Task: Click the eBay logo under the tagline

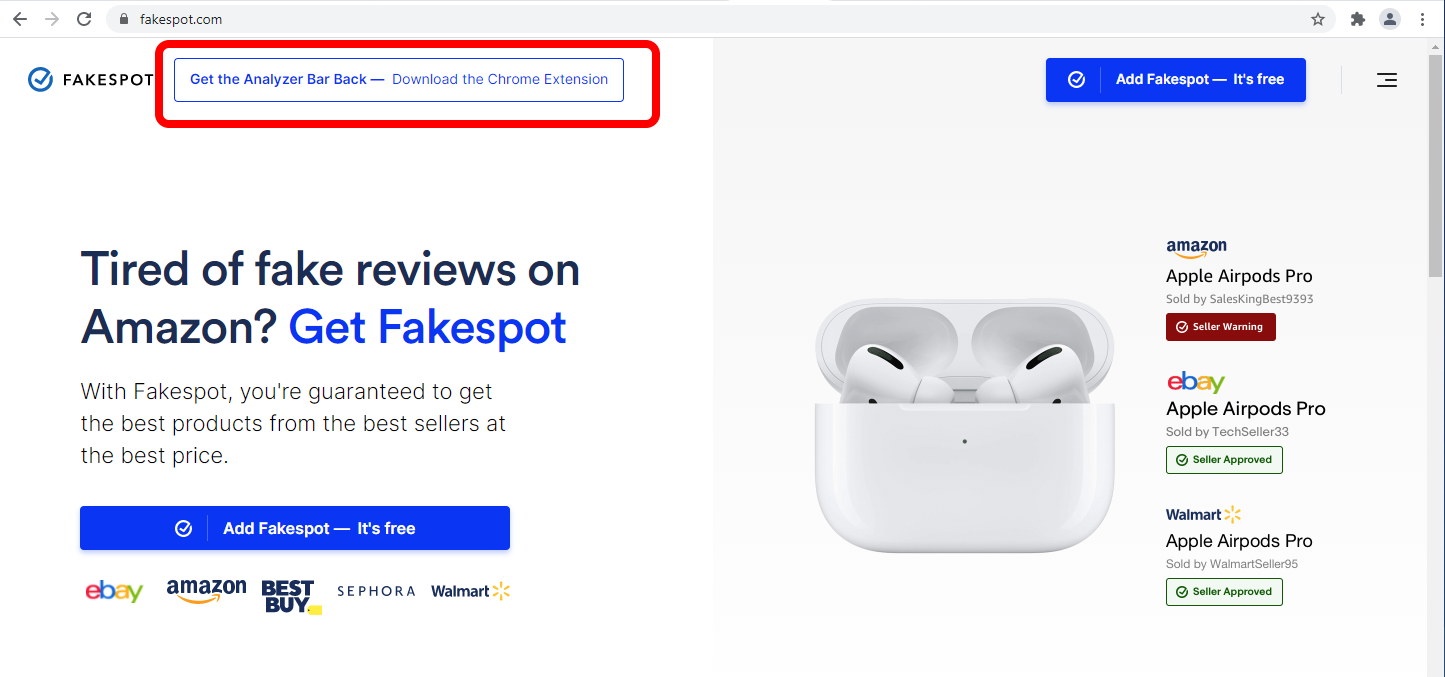Action: (x=114, y=591)
